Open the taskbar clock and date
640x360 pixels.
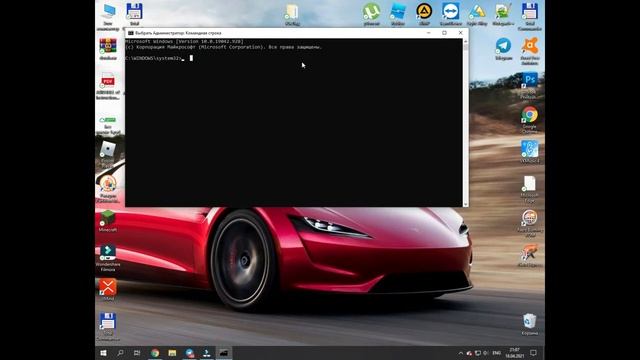pyautogui.click(x=515, y=353)
